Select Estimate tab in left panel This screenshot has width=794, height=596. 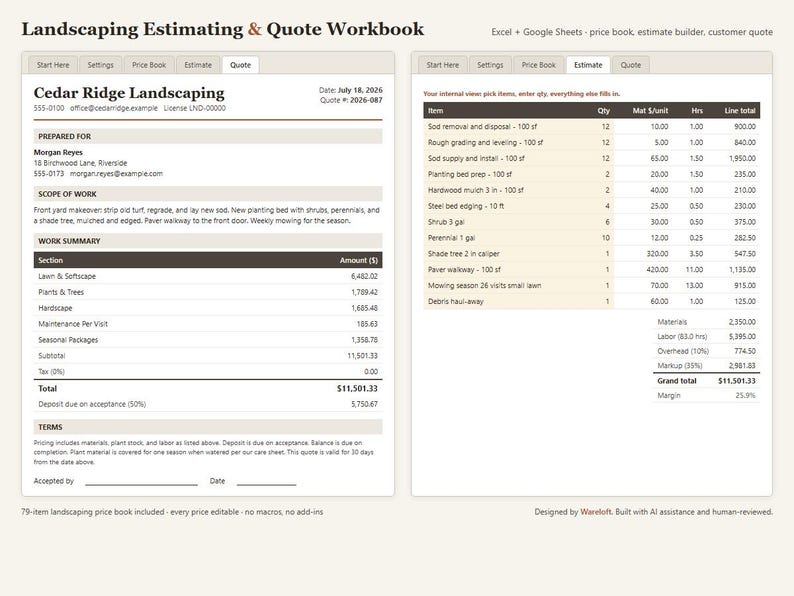[x=198, y=65]
